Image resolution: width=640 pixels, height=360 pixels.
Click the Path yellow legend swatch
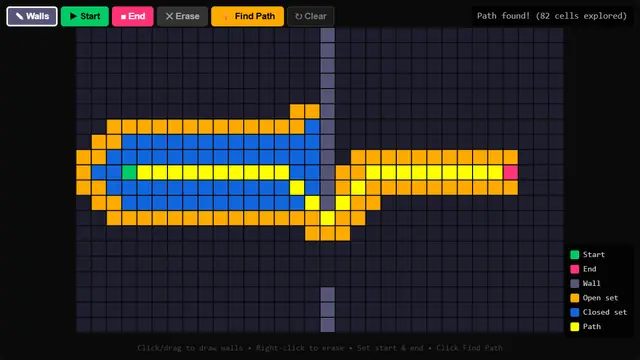pos(575,327)
